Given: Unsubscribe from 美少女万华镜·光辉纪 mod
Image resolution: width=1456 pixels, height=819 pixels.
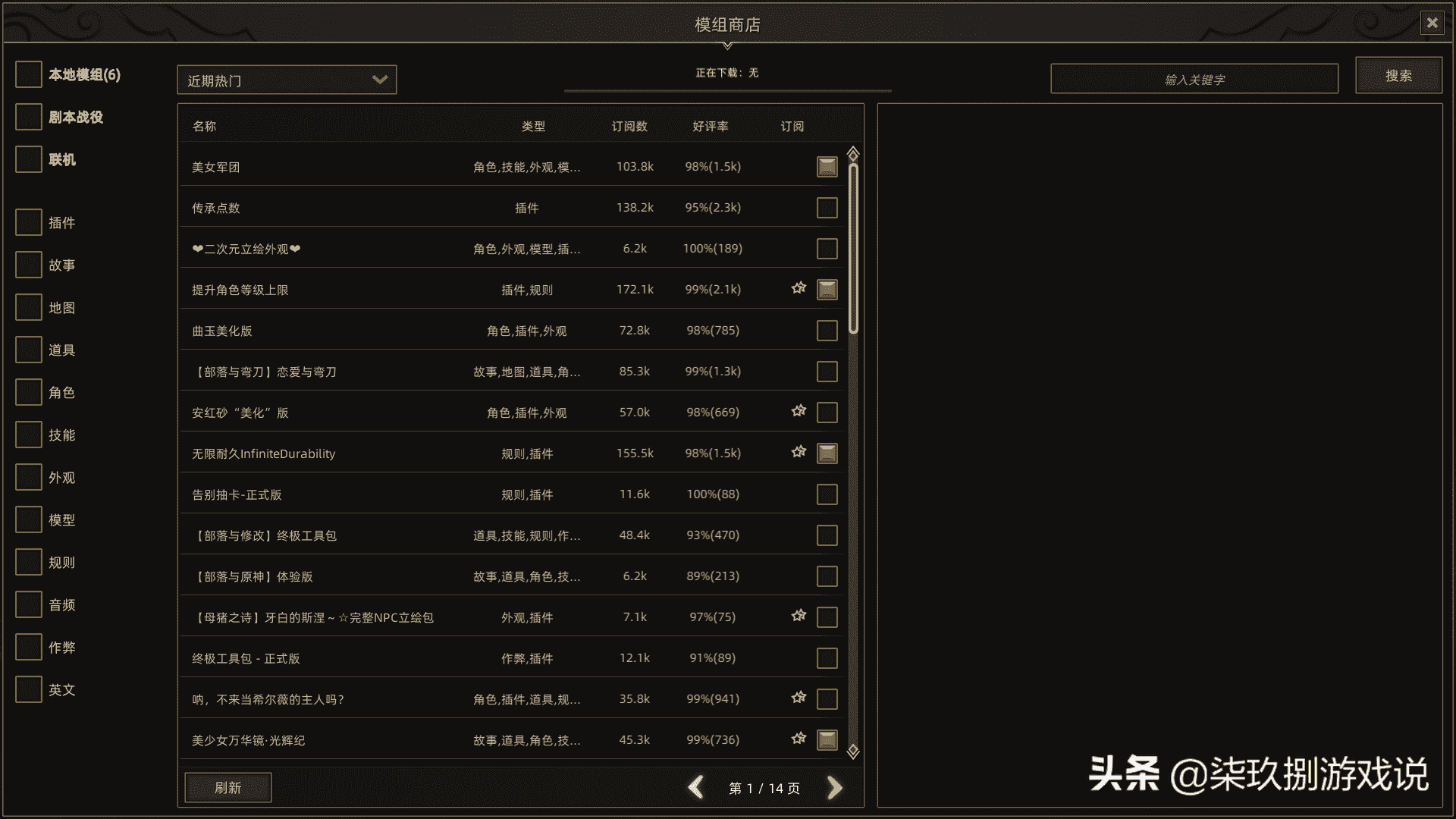Looking at the screenshot, I should point(827,740).
